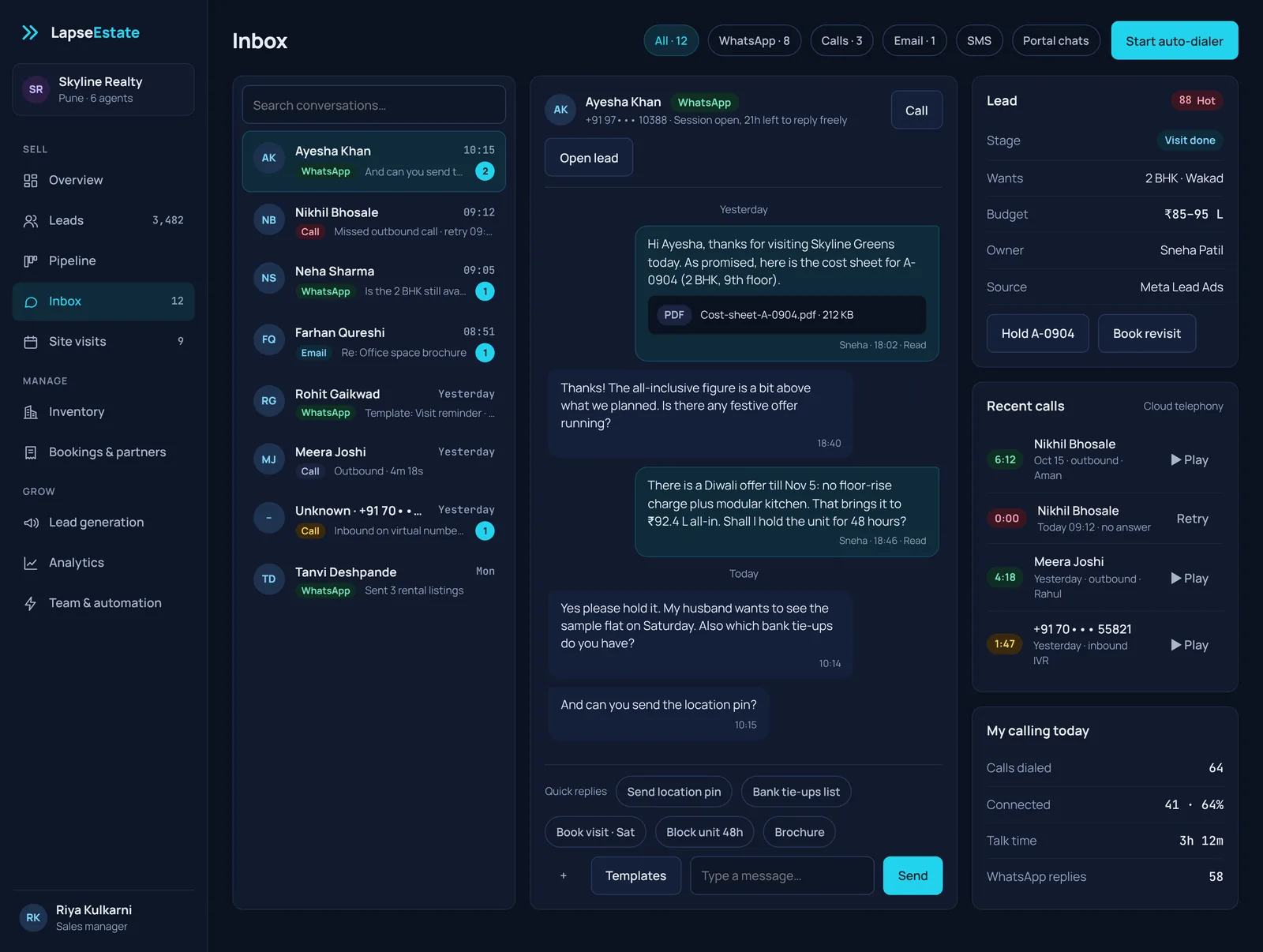The width and height of the screenshot is (1263, 952).
Task: Click the Analytics chart icon
Action: (x=31, y=563)
